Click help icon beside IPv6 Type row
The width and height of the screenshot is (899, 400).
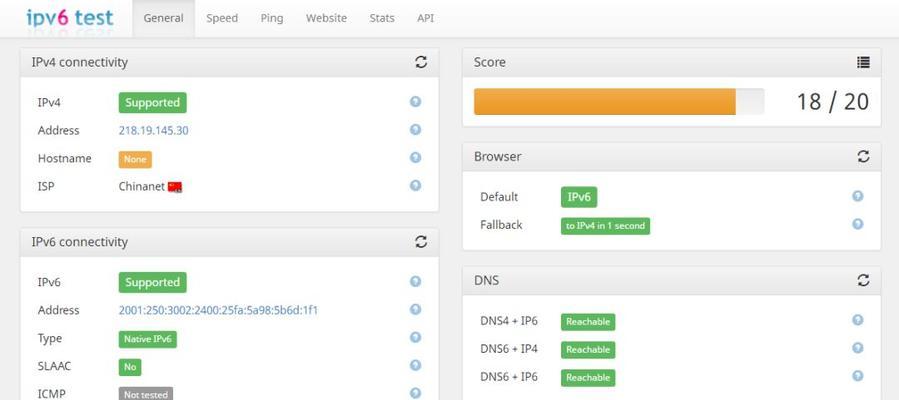(416, 338)
